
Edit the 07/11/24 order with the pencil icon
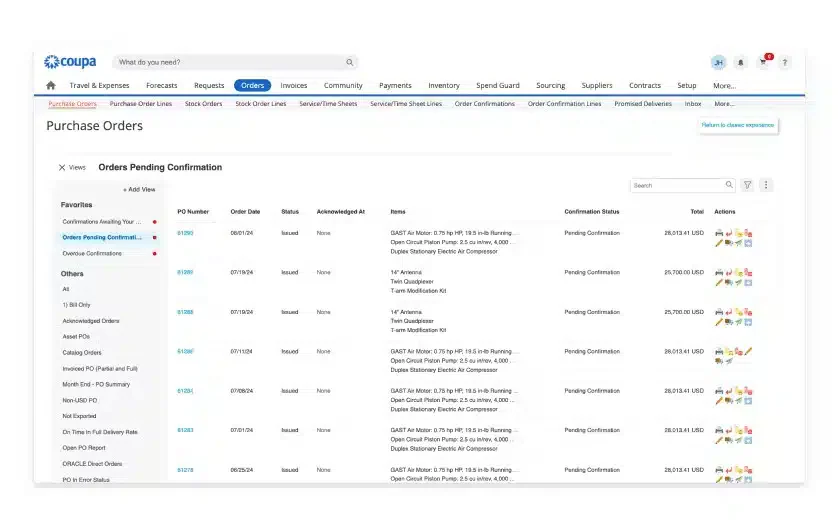(x=748, y=352)
